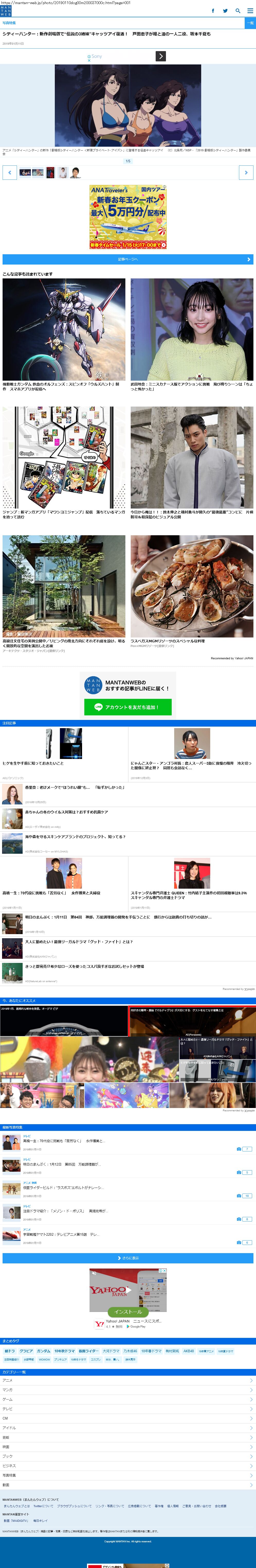Select the red poster gallery thumbnail
The width and height of the screenshot is (256, 1568).
click(x=51, y=172)
